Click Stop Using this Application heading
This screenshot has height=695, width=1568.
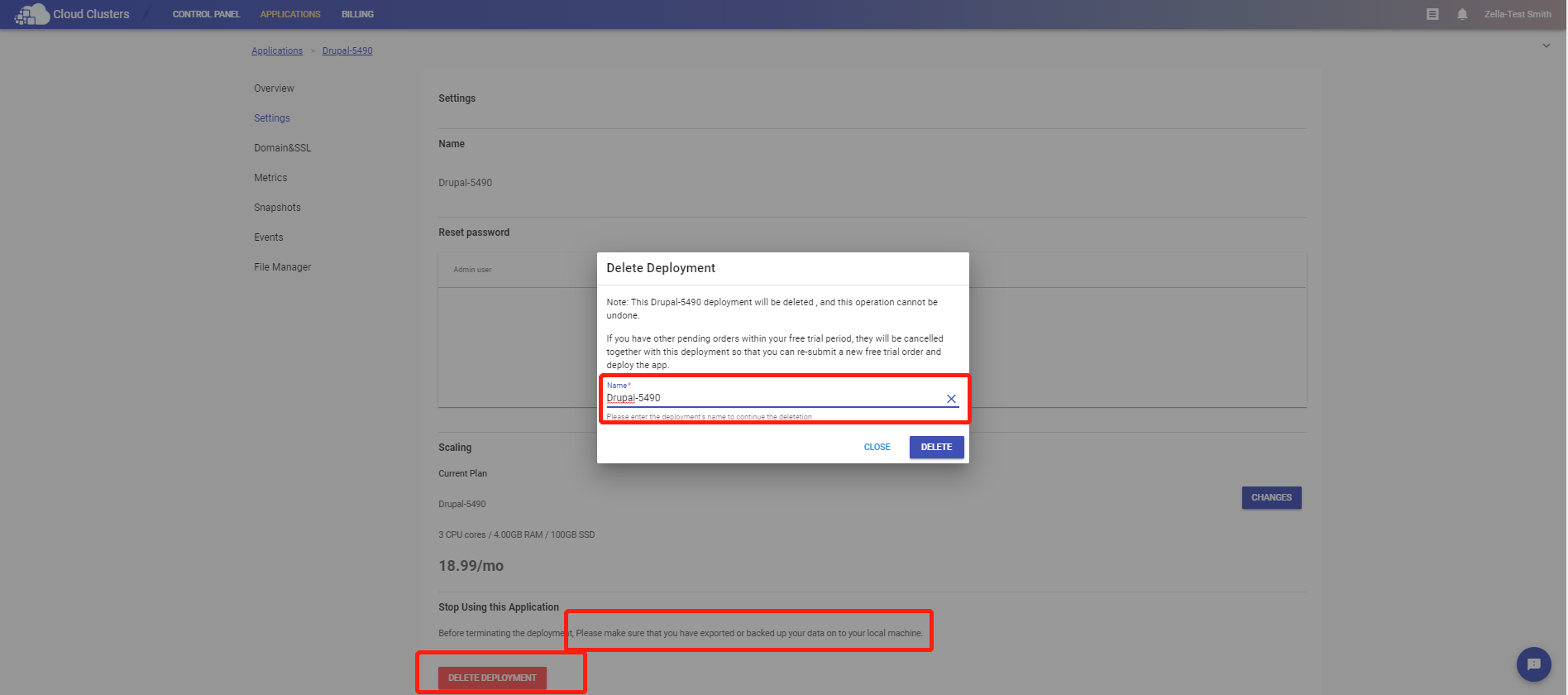coord(499,607)
